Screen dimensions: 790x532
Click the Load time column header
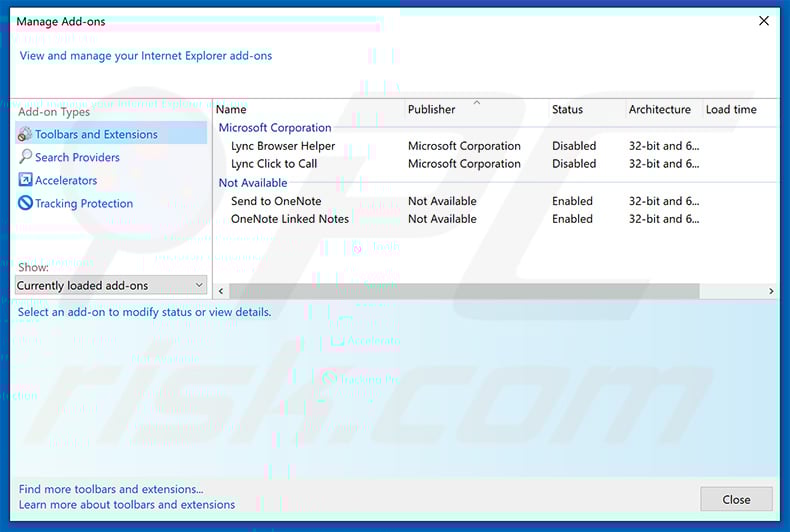click(x=731, y=109)
